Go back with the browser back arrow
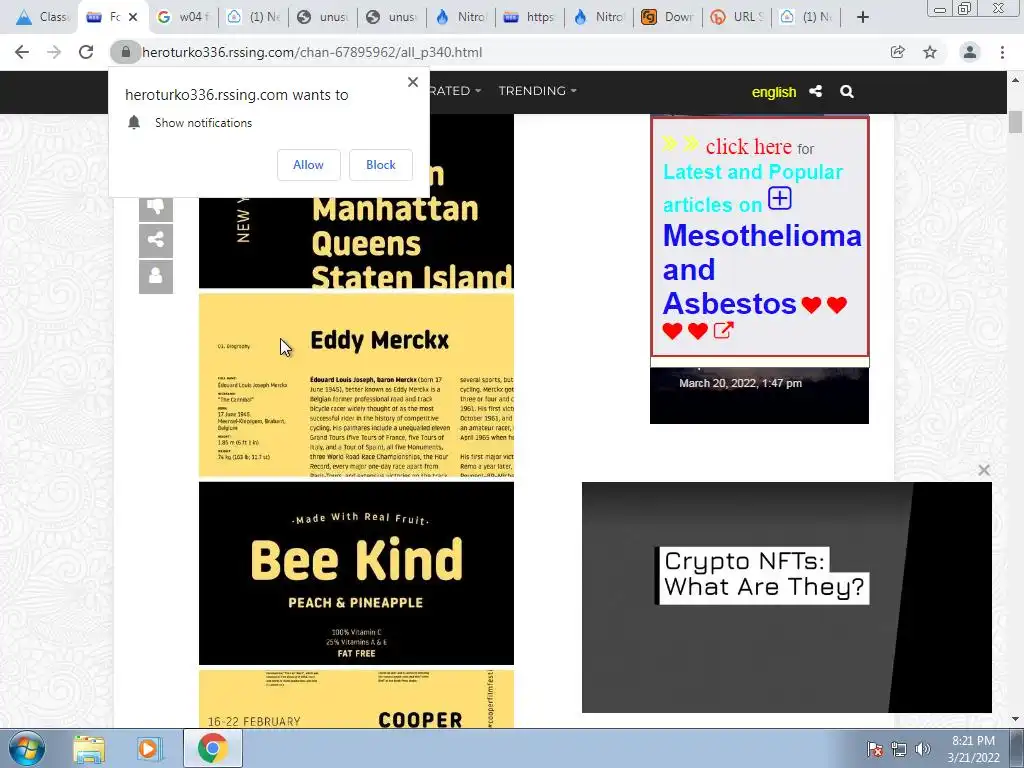Viewport: 1024px width, 768px height. [x=22, y=52]
